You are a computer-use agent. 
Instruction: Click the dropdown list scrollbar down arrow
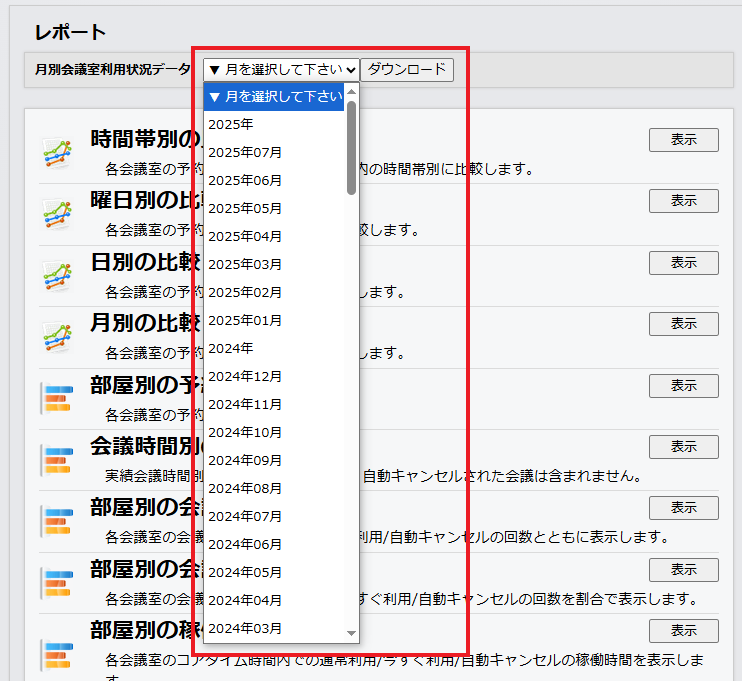351,633
